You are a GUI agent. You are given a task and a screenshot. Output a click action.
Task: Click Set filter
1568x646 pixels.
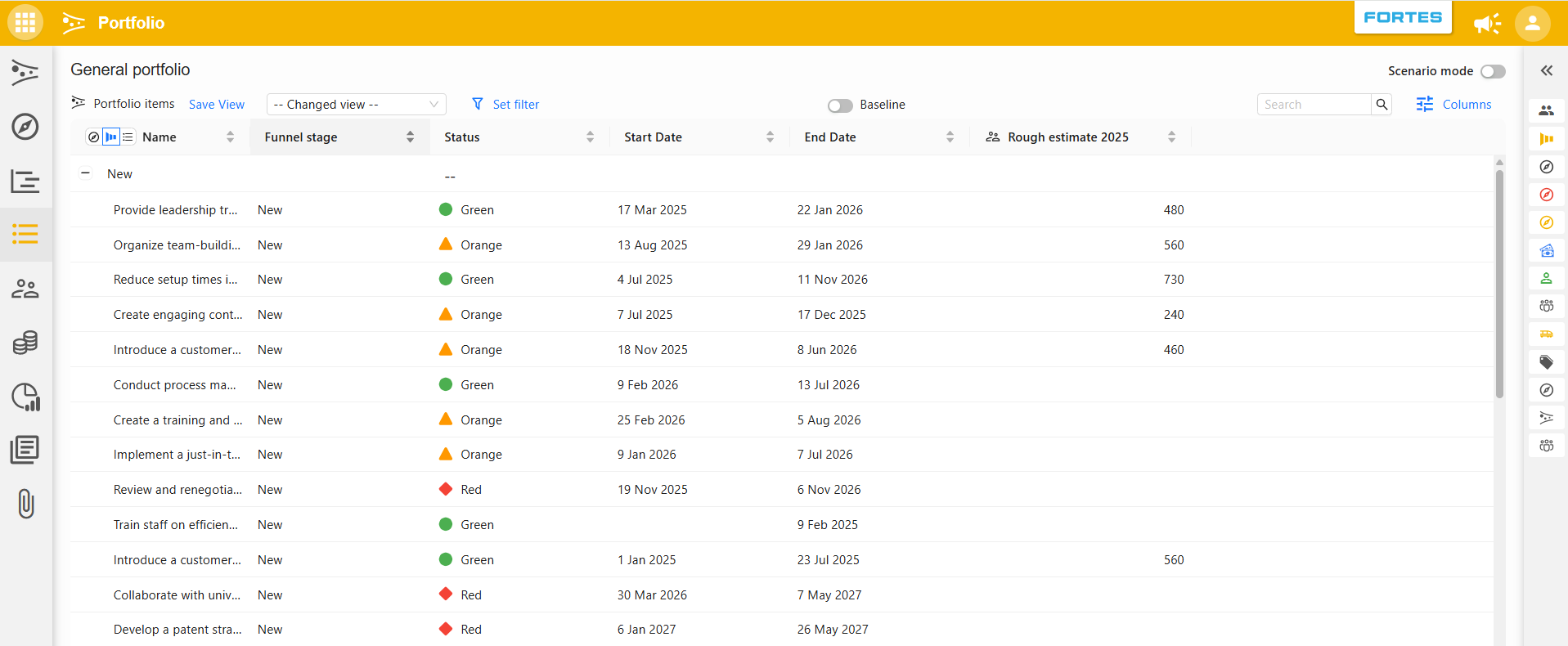tap(505, 105)
